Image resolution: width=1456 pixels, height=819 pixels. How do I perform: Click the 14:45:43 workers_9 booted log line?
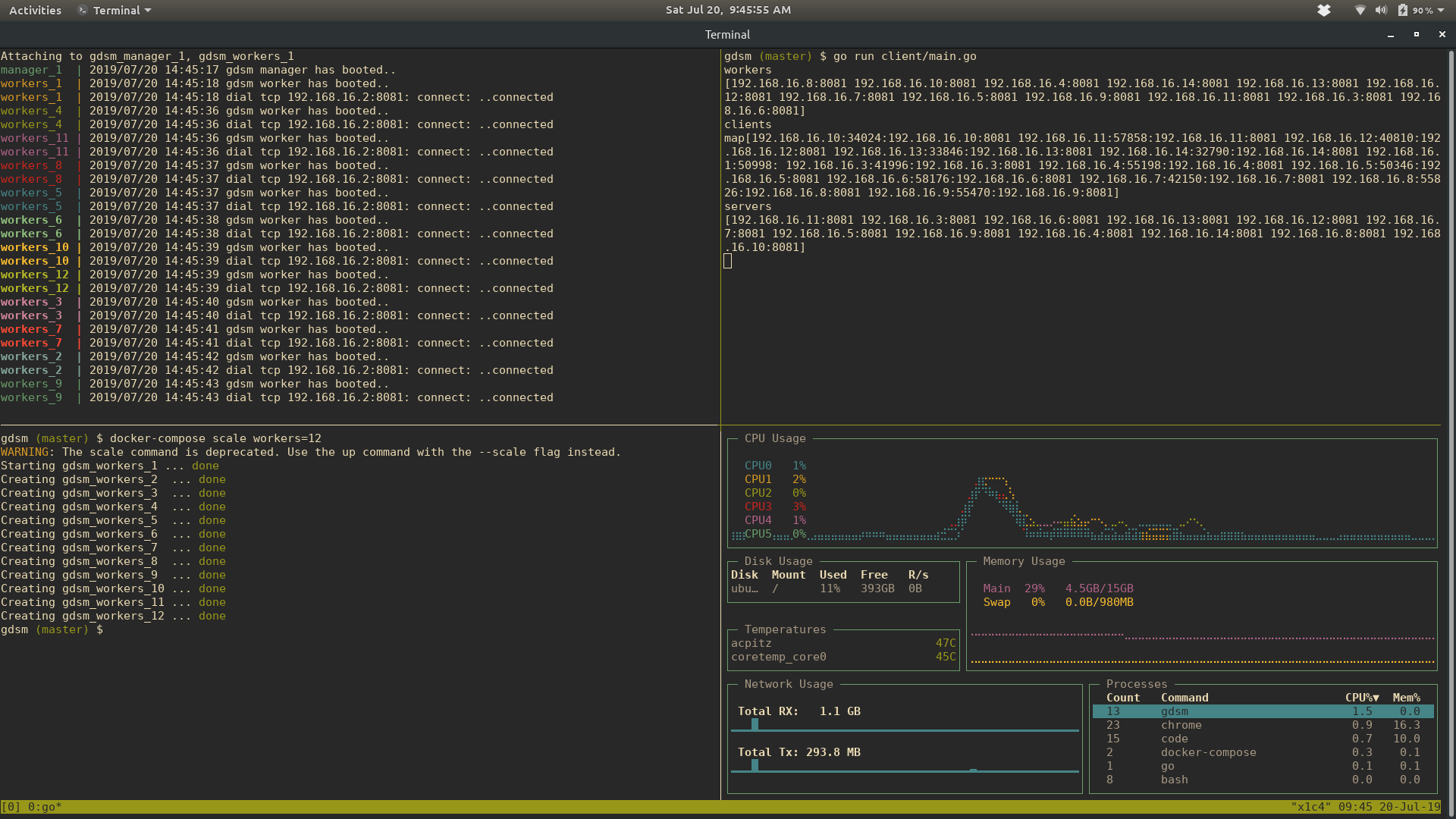194,384
